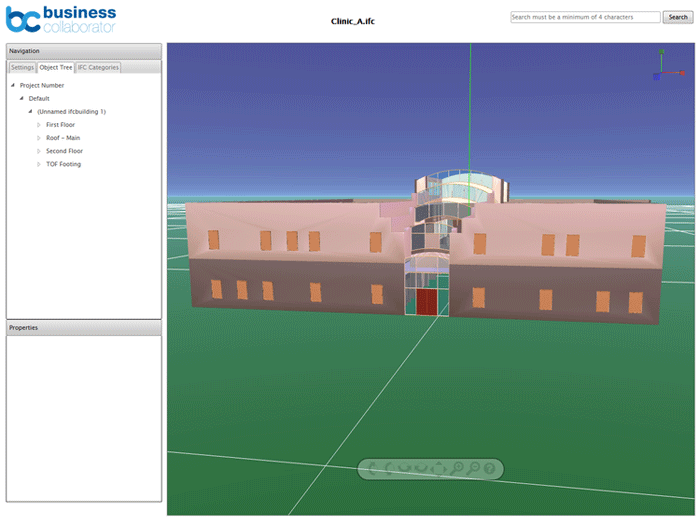Click the zoom in magnifier icon

(x=456, y=468)
